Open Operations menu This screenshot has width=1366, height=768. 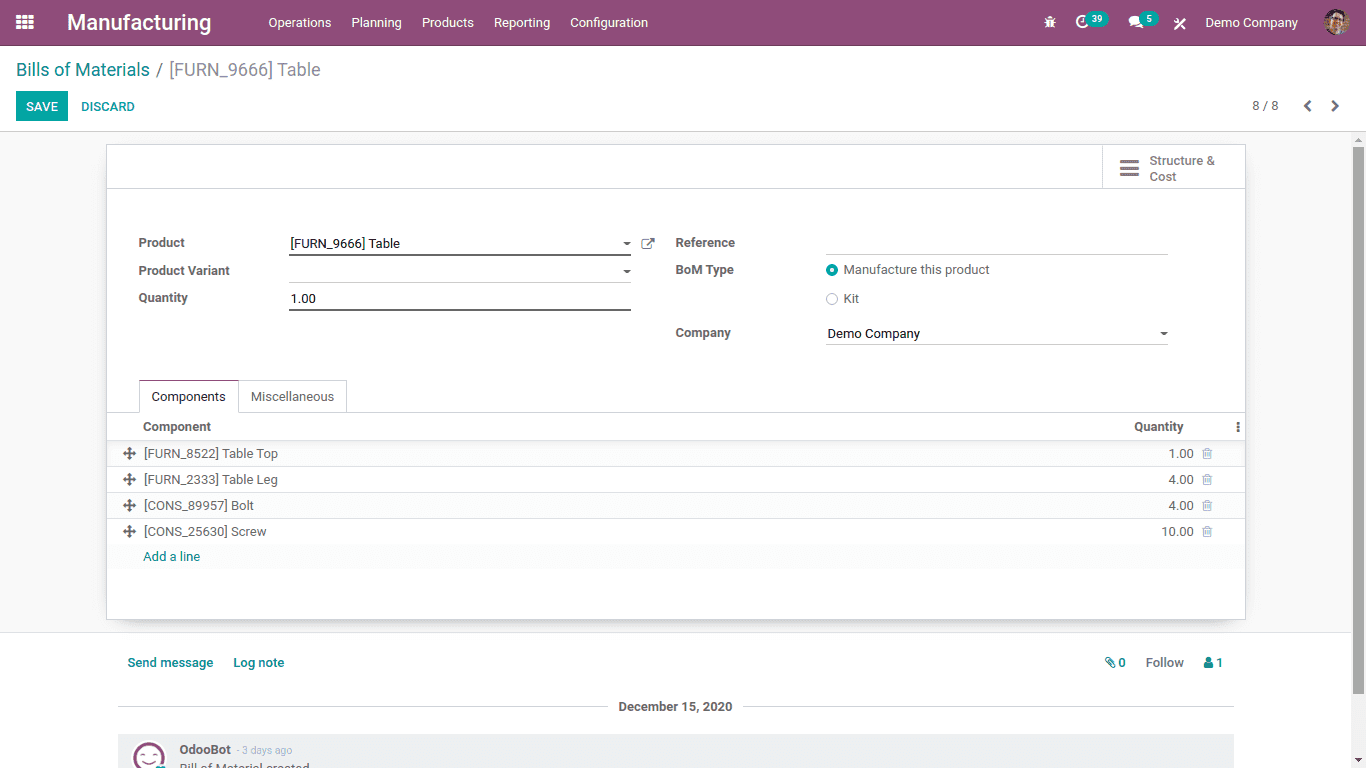click(300, 23)
